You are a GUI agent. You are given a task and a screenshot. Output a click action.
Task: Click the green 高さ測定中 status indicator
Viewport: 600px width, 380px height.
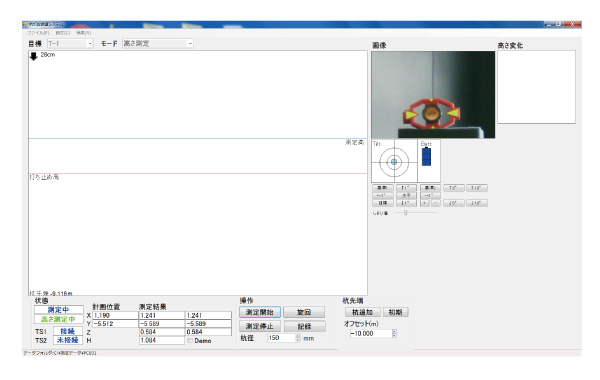[59, 319]
